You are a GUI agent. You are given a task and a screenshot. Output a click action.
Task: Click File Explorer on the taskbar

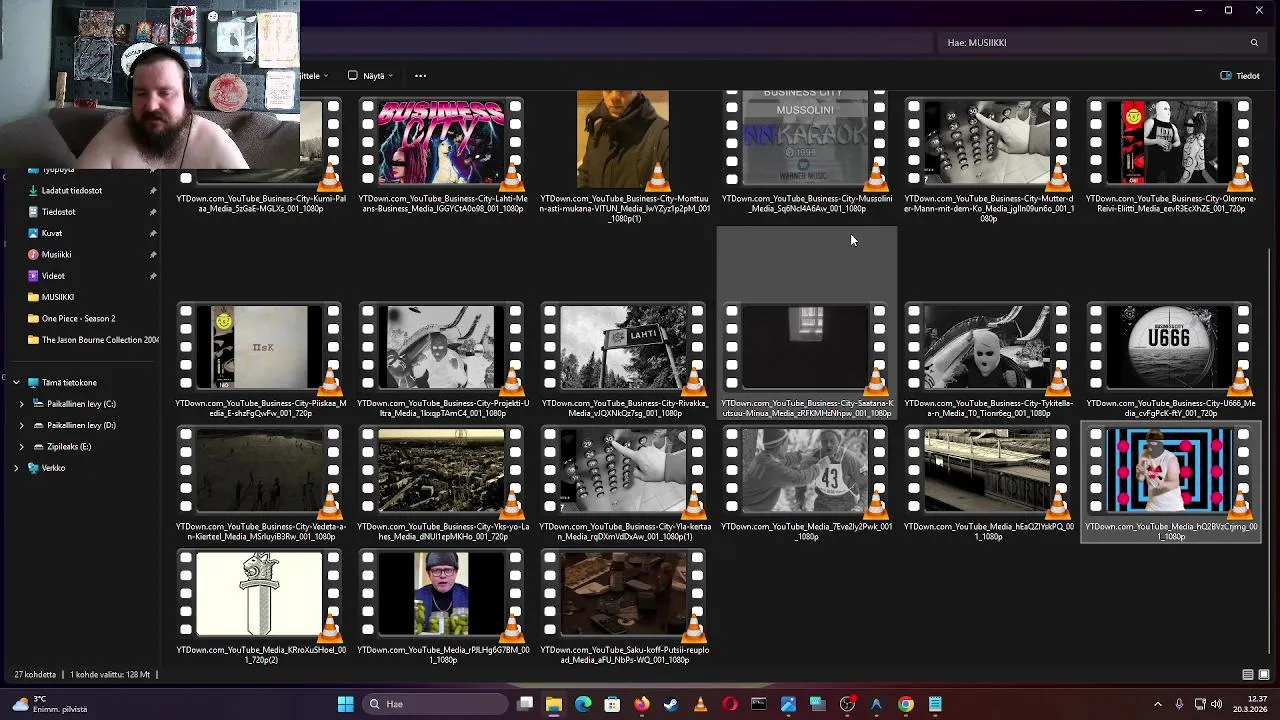tap(553, 704)
